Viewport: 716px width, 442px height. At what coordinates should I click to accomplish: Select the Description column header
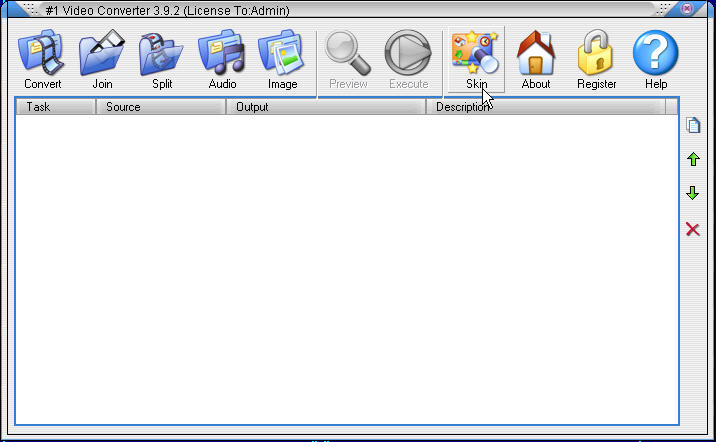click(550, 106)
